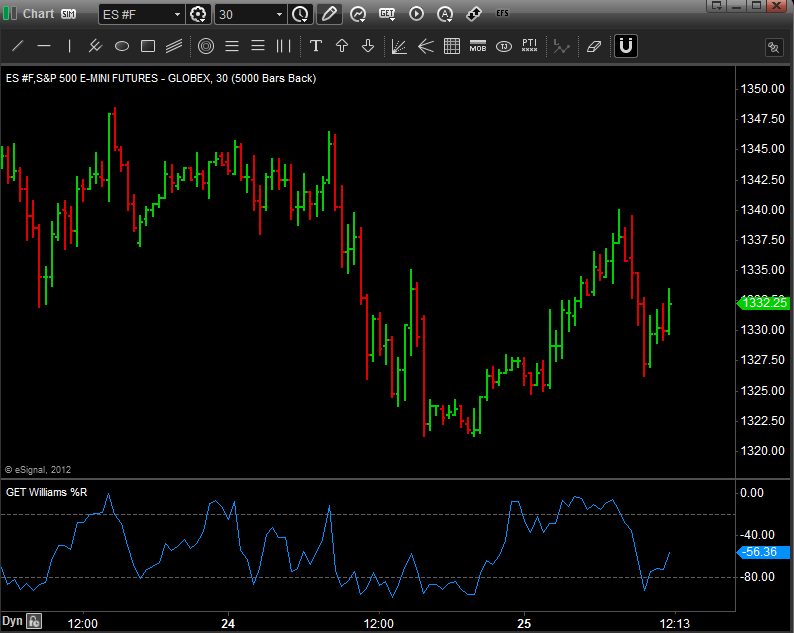The width and height of the screenshot is (794, 633).
Task: Click the Dyn label at bottom left
Action: point(12,621)
